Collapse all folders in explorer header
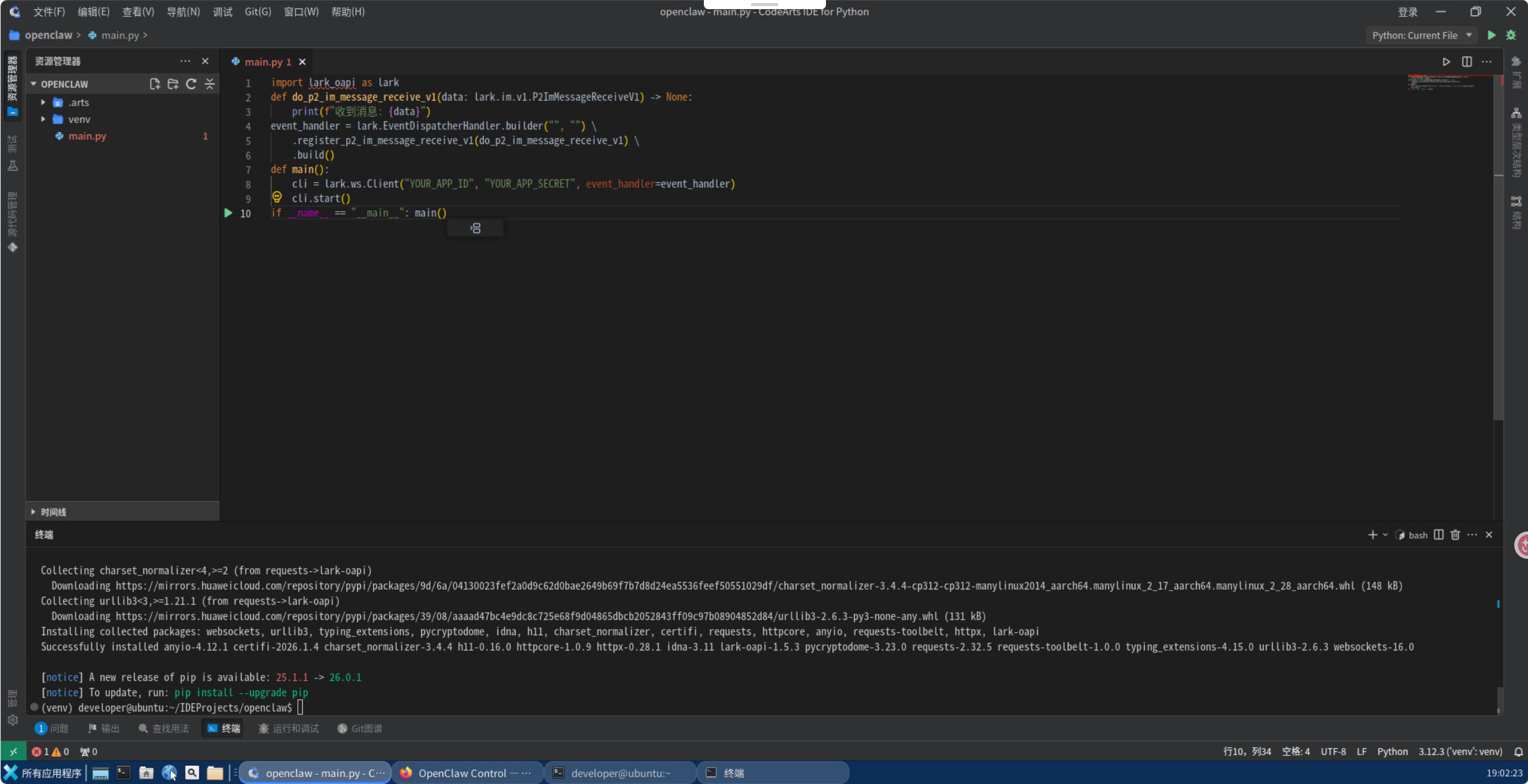Viewport: 1528px width, 784px height. click(x=209, y=84)
